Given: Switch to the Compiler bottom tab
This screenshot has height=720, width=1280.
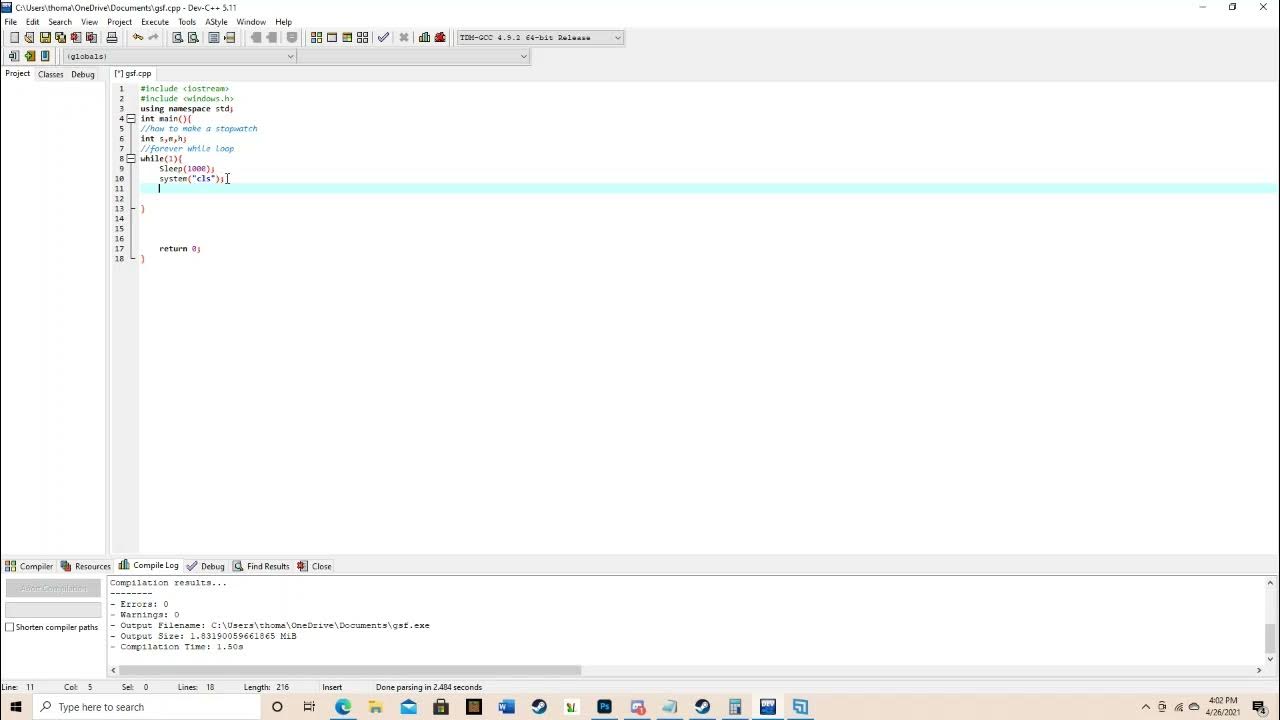Looking at the screenshot, I should [29, 566].
